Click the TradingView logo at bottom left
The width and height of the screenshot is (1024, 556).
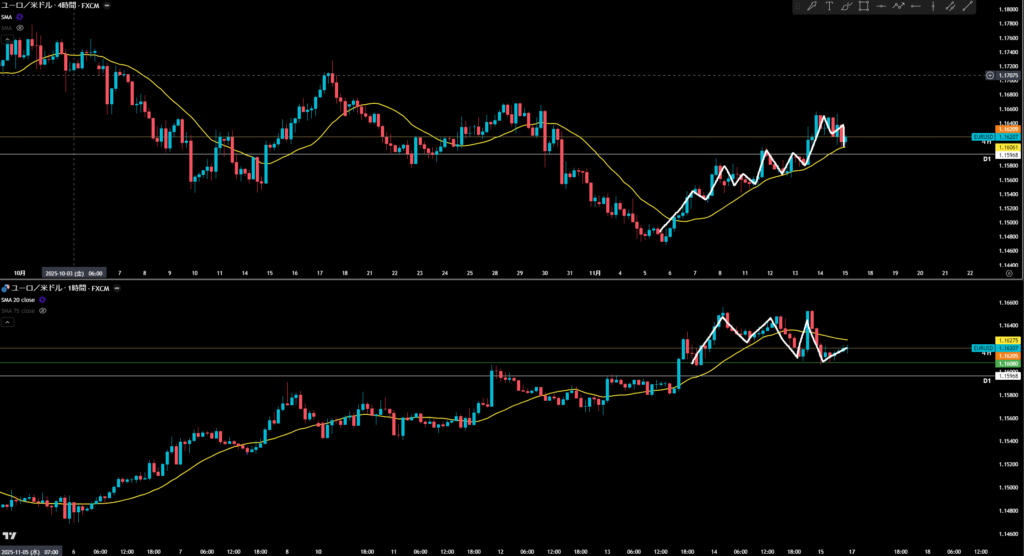9,535
